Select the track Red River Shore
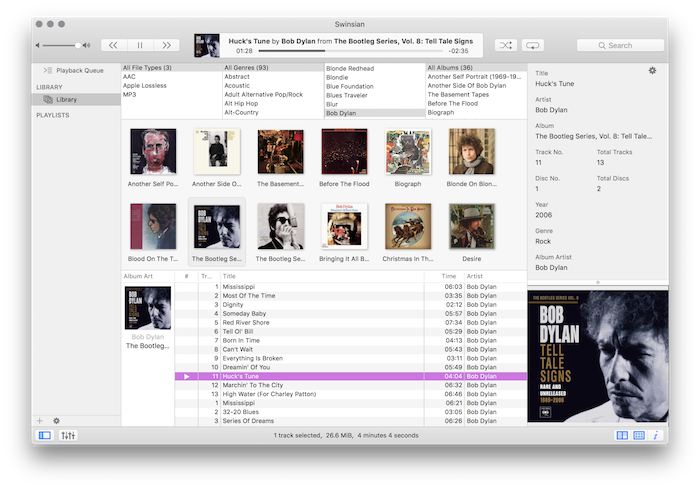This screenshot has height=489, width=700. (x=351, y=322)
